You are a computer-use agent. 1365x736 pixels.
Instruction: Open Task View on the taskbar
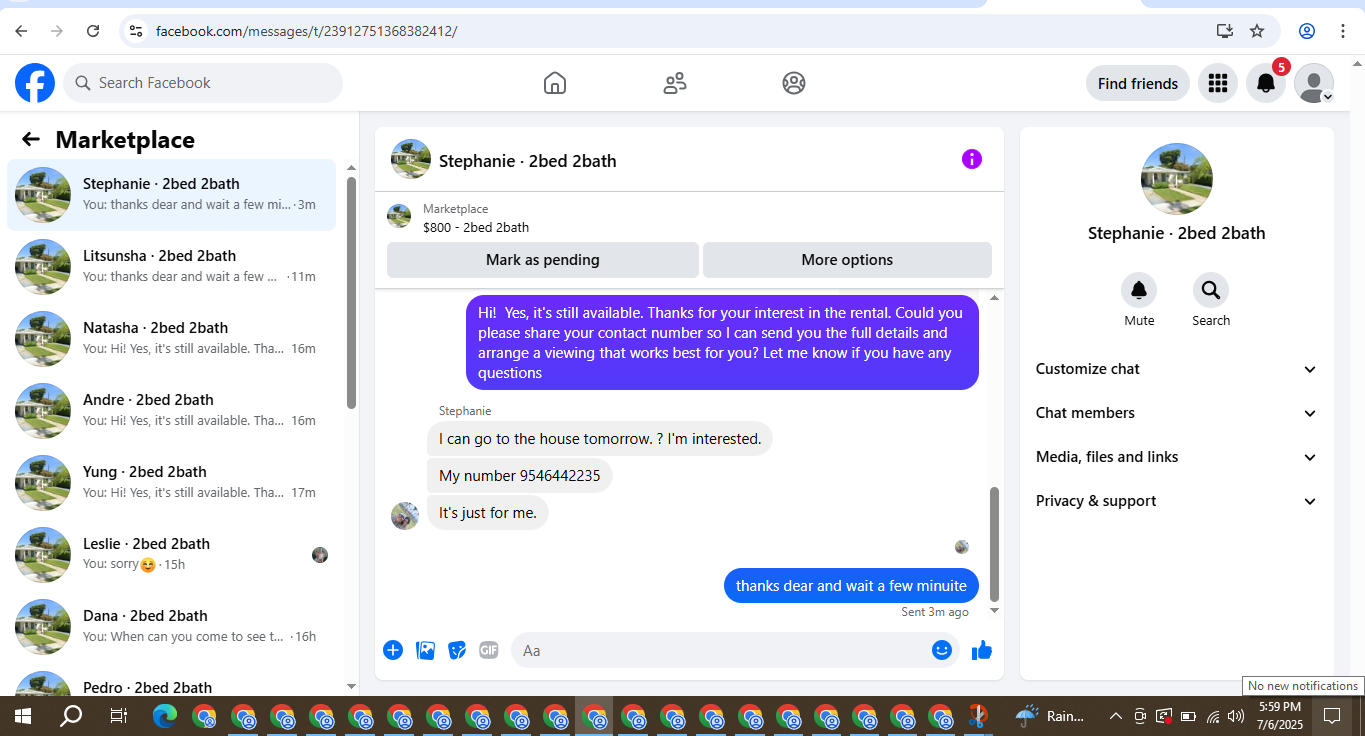(118, 716)
